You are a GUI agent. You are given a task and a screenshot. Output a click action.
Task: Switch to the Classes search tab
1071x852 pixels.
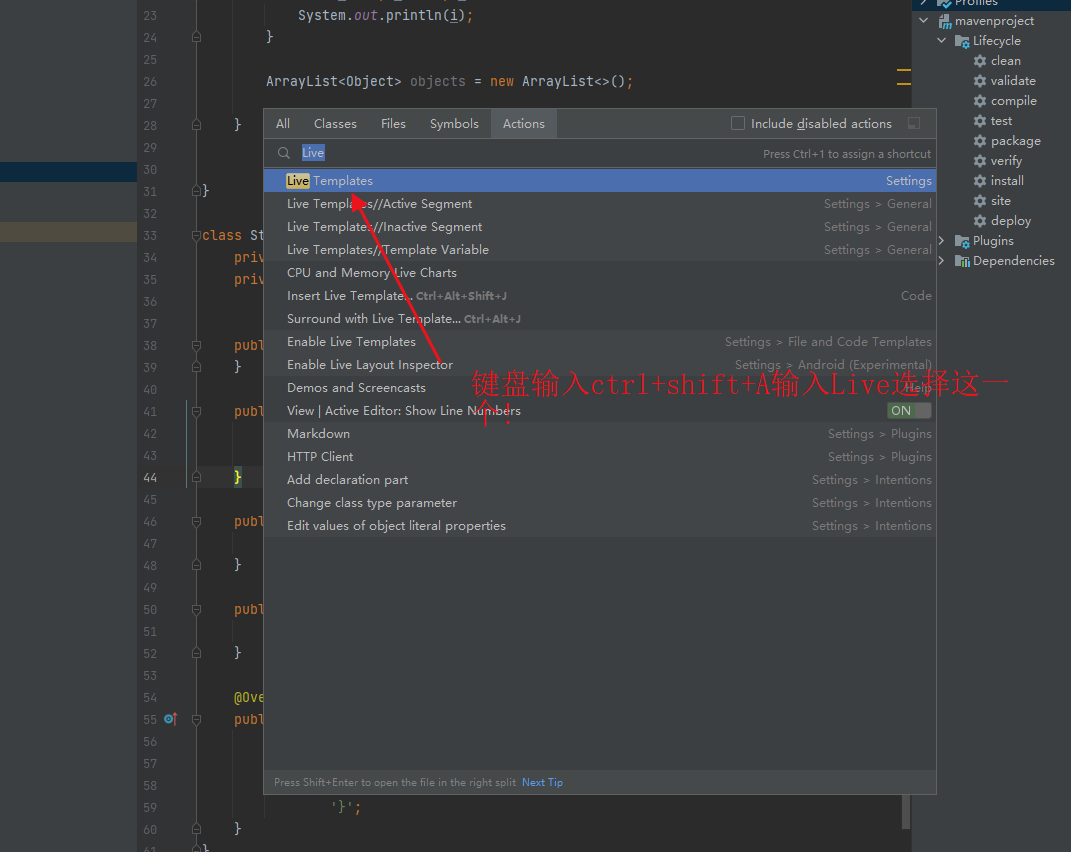[335, 124]
